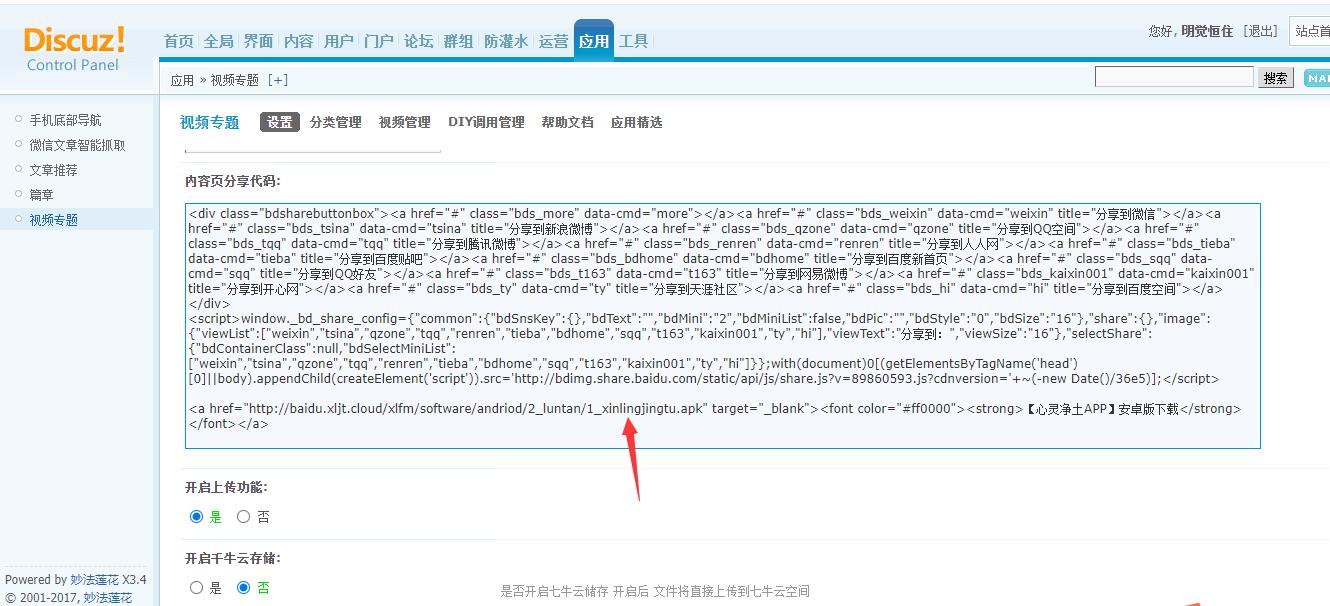Select 否 for 开启千牛云存储
Viewport: 1330px width, 606px height.
point(244,588)
